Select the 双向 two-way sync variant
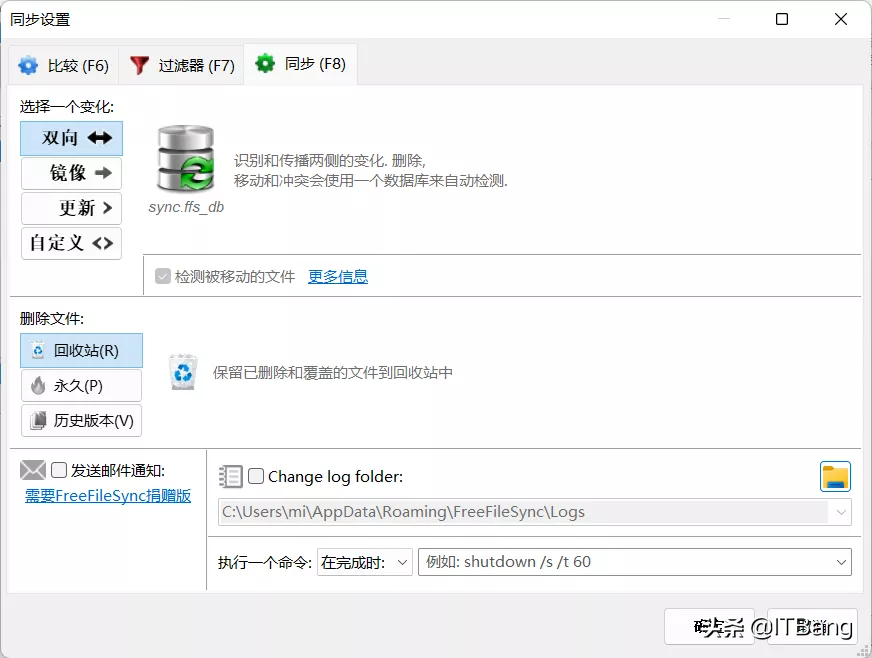The width and height of the screenshot is (872, 658). [72, 138]
